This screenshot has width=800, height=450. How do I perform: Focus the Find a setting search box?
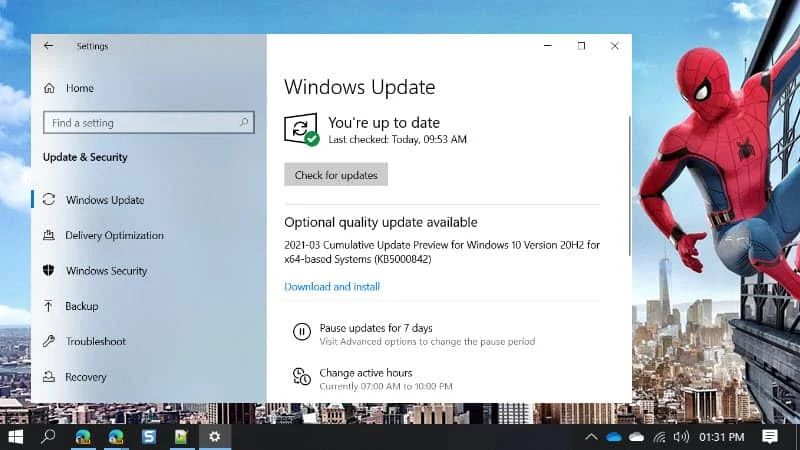point(148,122)
